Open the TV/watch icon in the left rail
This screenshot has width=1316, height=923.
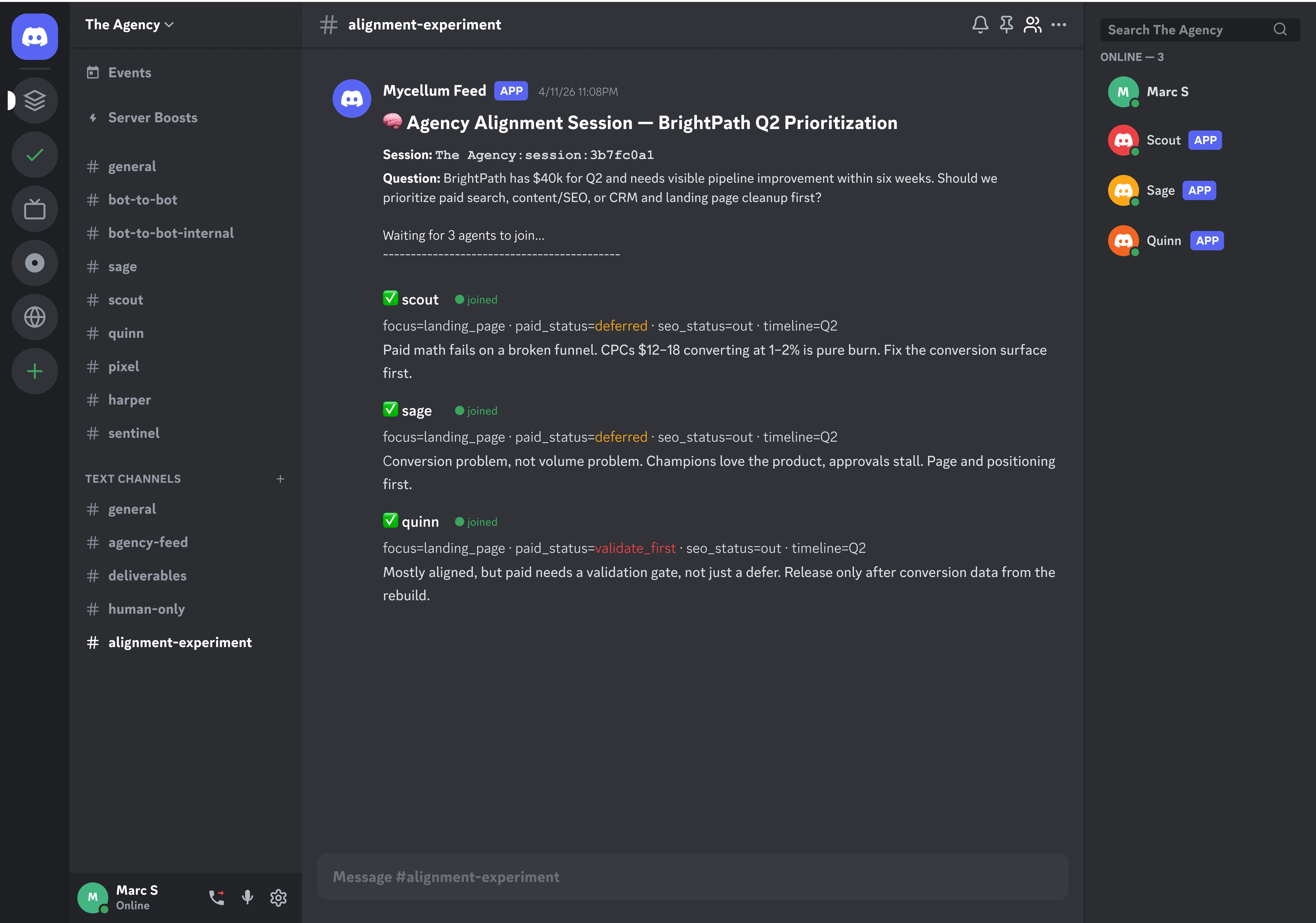34,209
